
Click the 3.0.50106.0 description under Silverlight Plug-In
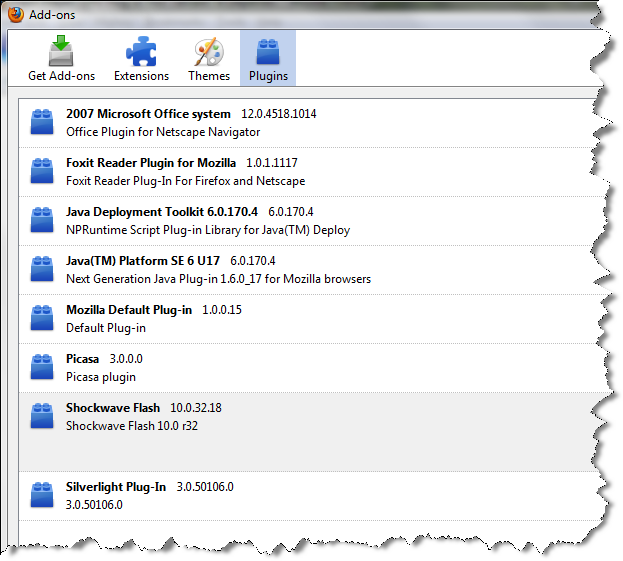[94, 505]
